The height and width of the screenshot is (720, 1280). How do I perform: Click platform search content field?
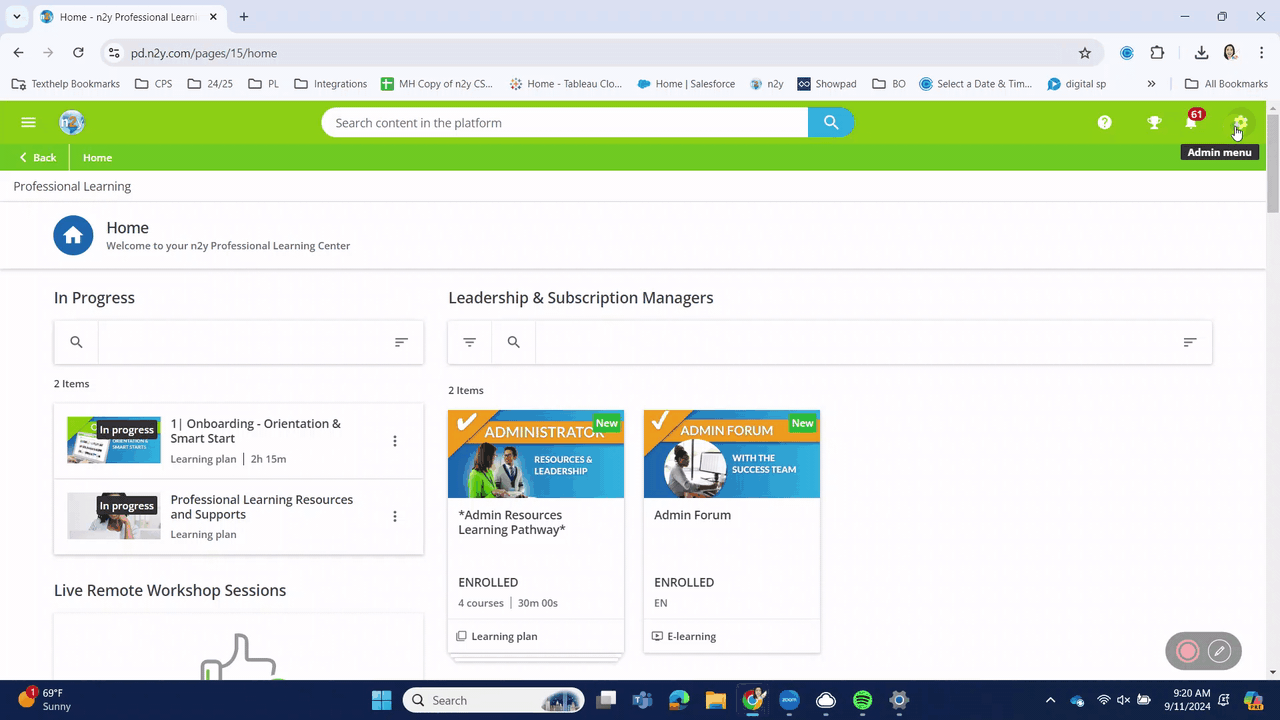pos(565,123)
